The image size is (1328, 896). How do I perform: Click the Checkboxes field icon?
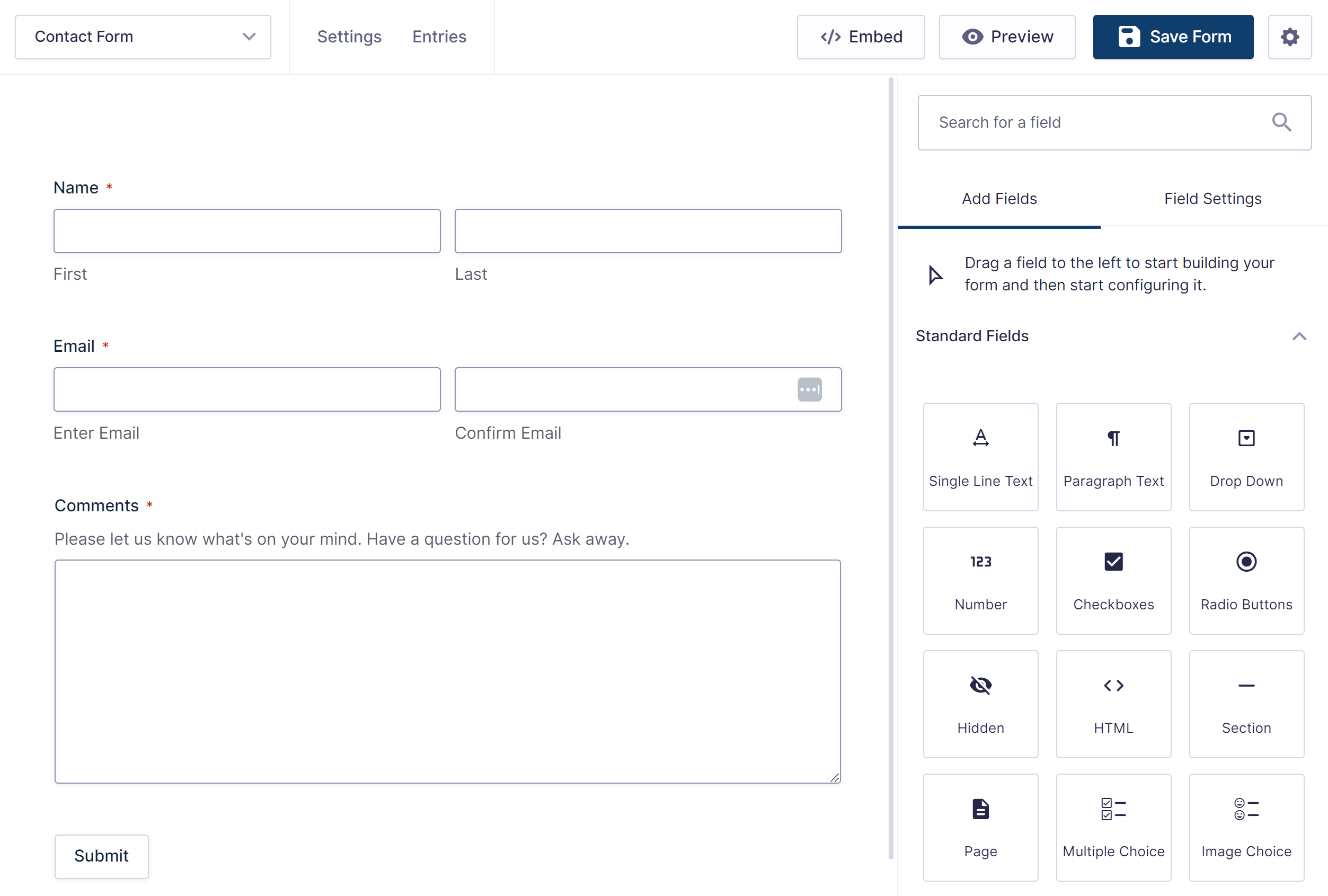tap(1113, 561)
